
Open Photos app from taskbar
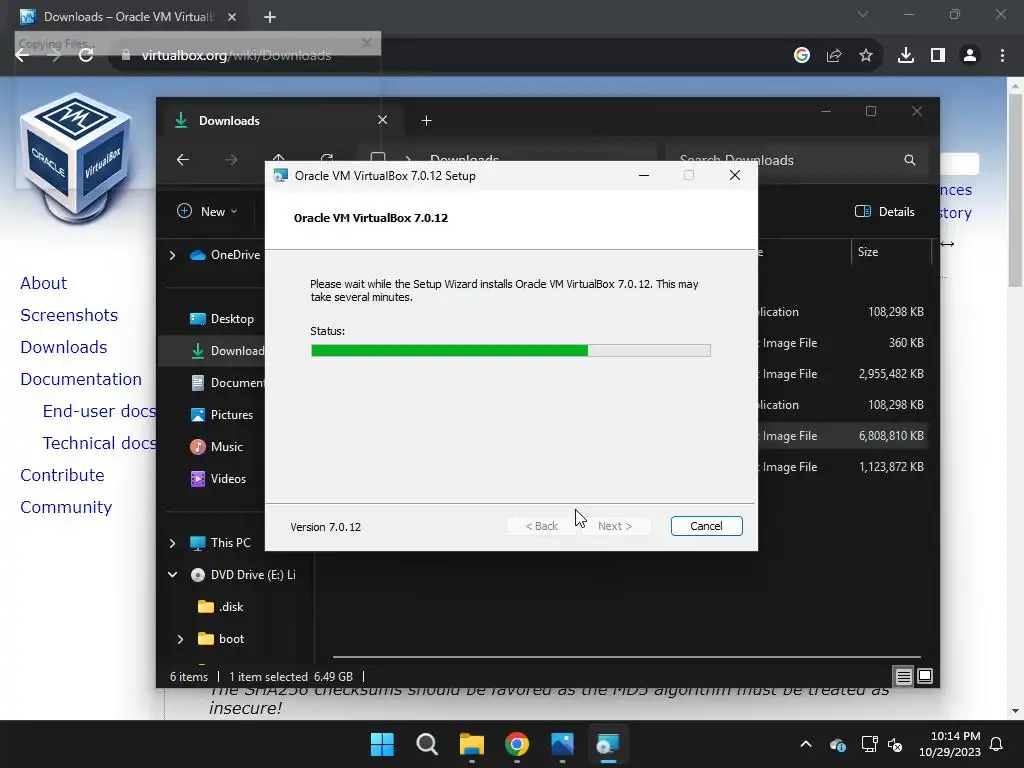562,744
